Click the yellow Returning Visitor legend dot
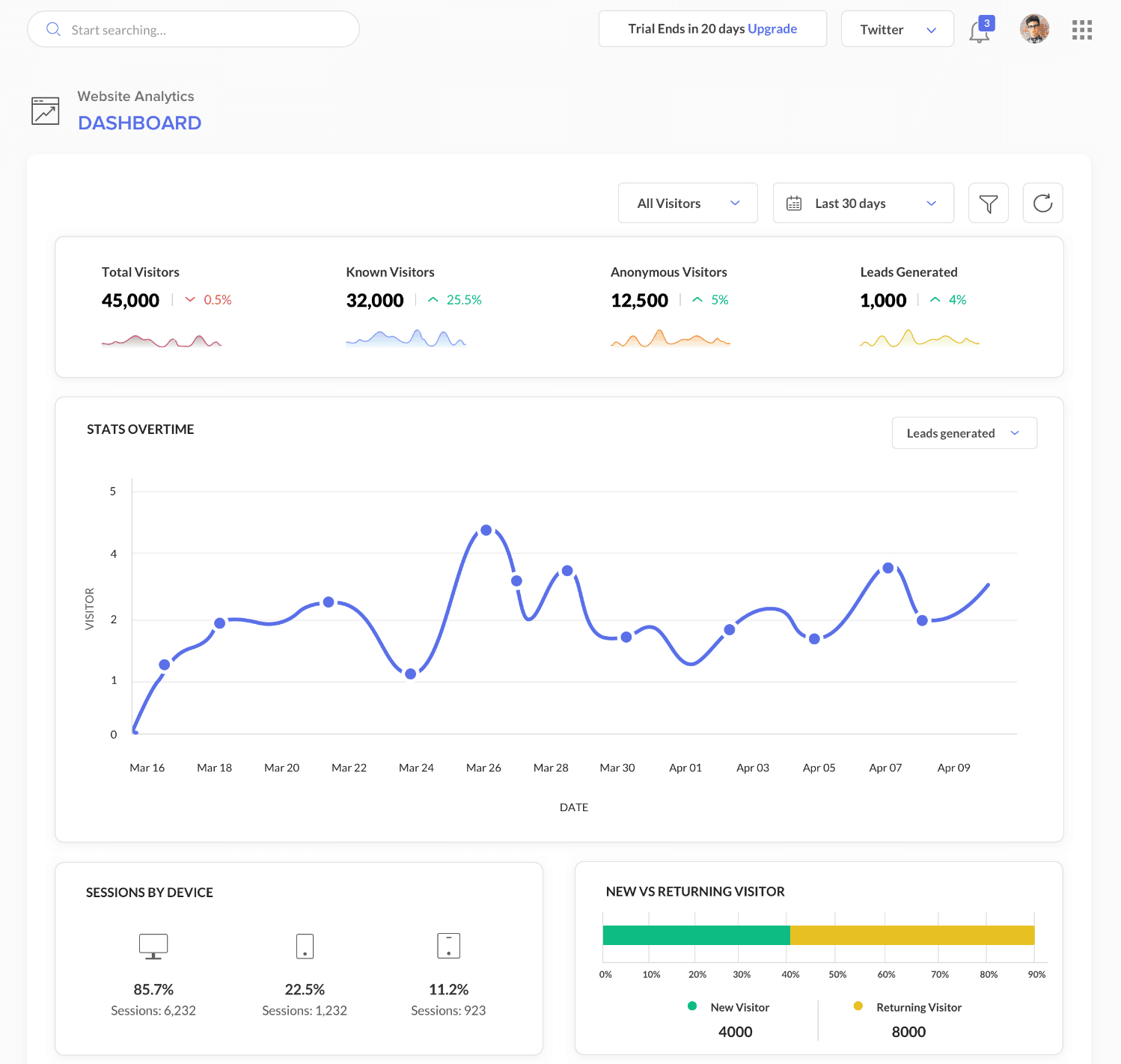The width and height of the screenshot is (1121, 1064). click(x=858, y=1006)
